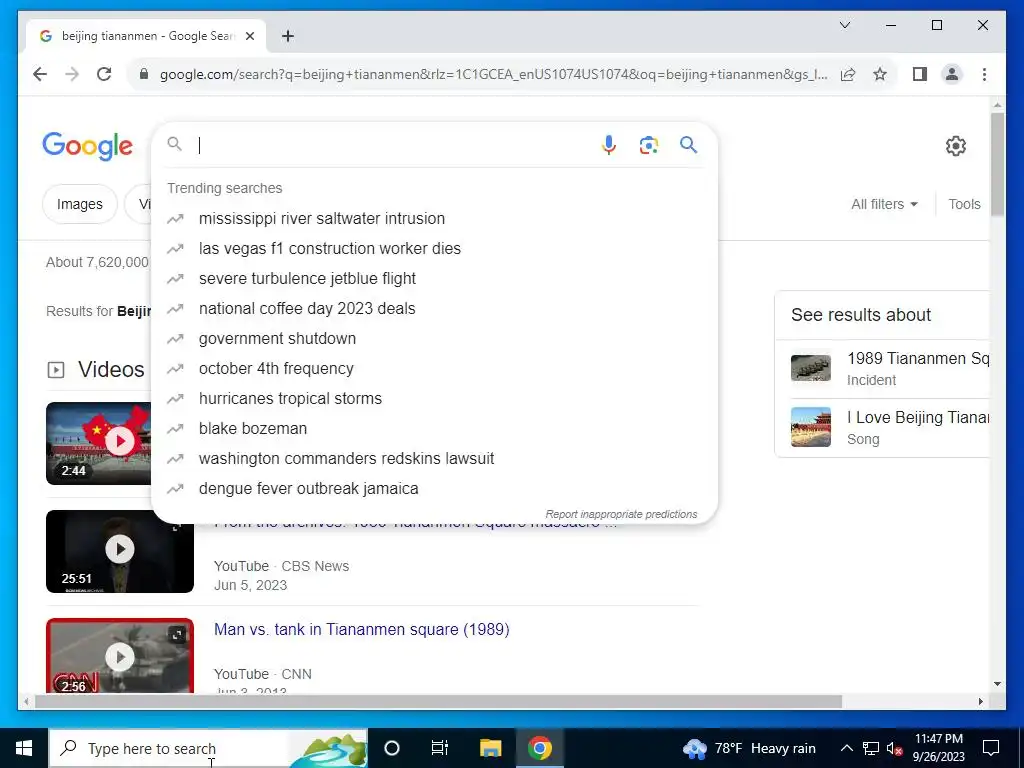
Task: Choose suggestion severe turbulence jetblue flight
Action: (434, 278)
